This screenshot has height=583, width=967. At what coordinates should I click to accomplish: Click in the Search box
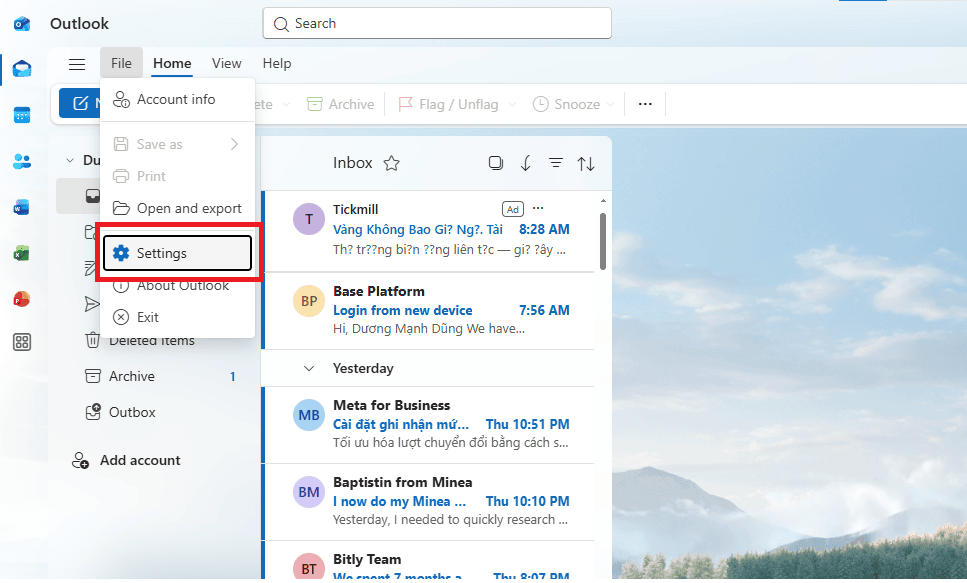coord(437,23)
